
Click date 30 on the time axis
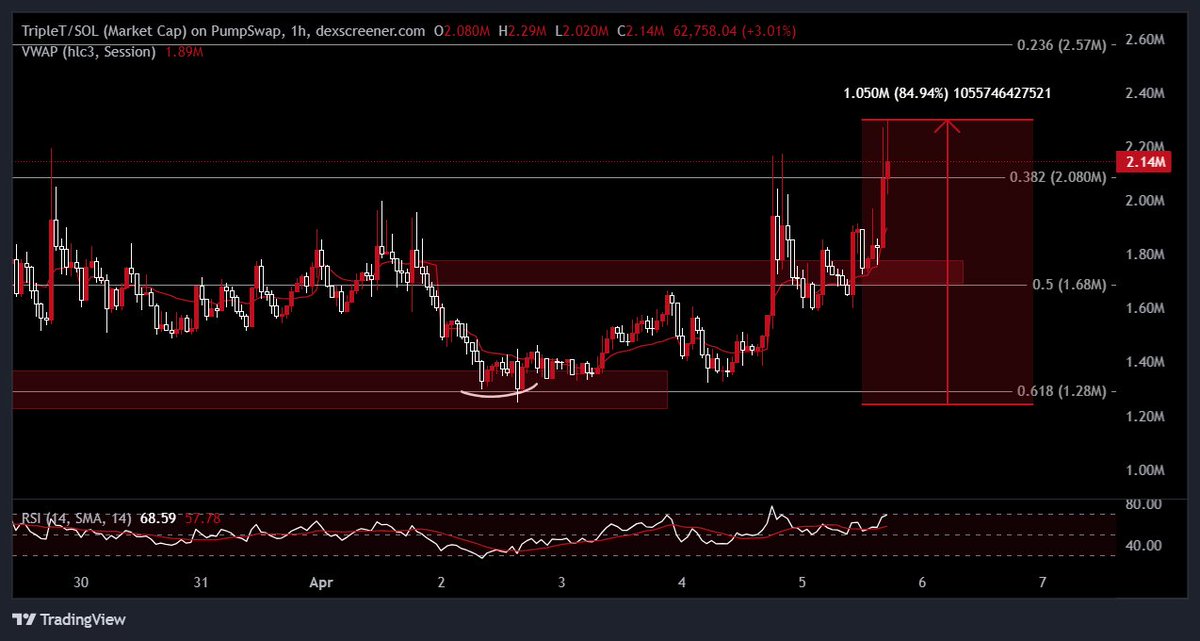point(81,582)
